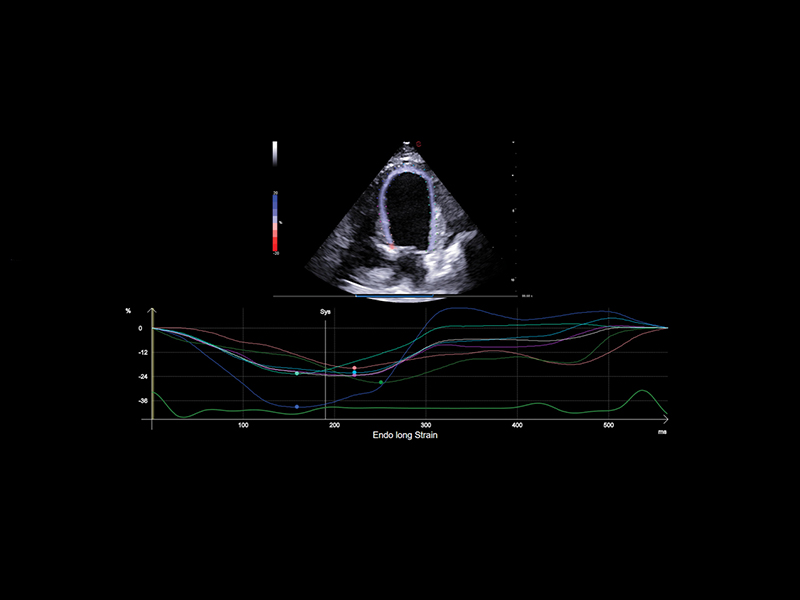Select the blue peak strain dot
Screen dimensions: 800x600
(x=297, y=407)
